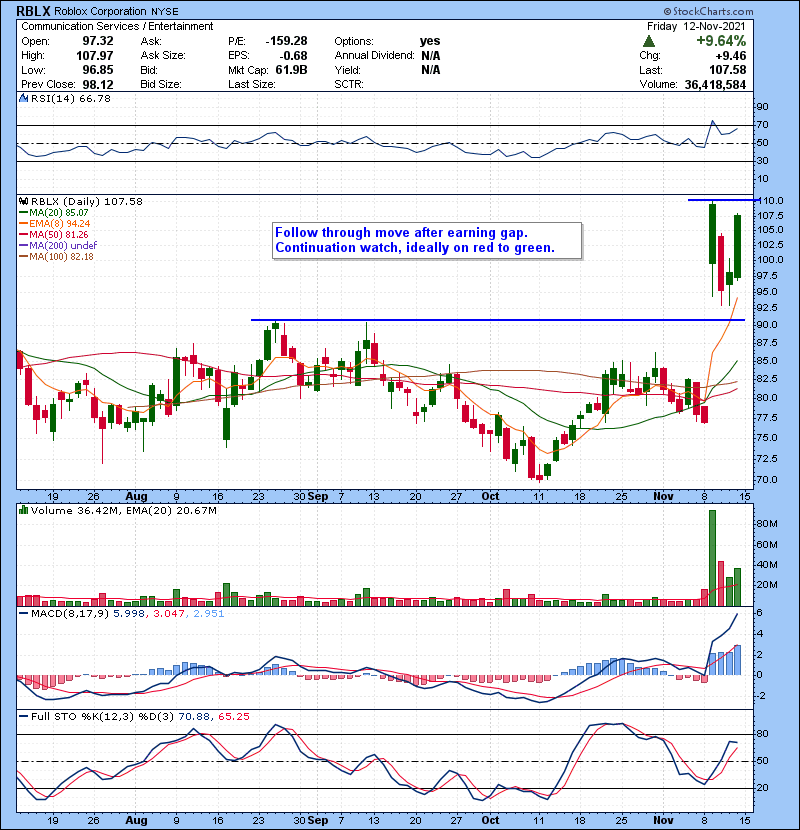This screenshot has height=830, width=800.
Task: Click the Volume value 36,418,584
Action: coord(715,85)
